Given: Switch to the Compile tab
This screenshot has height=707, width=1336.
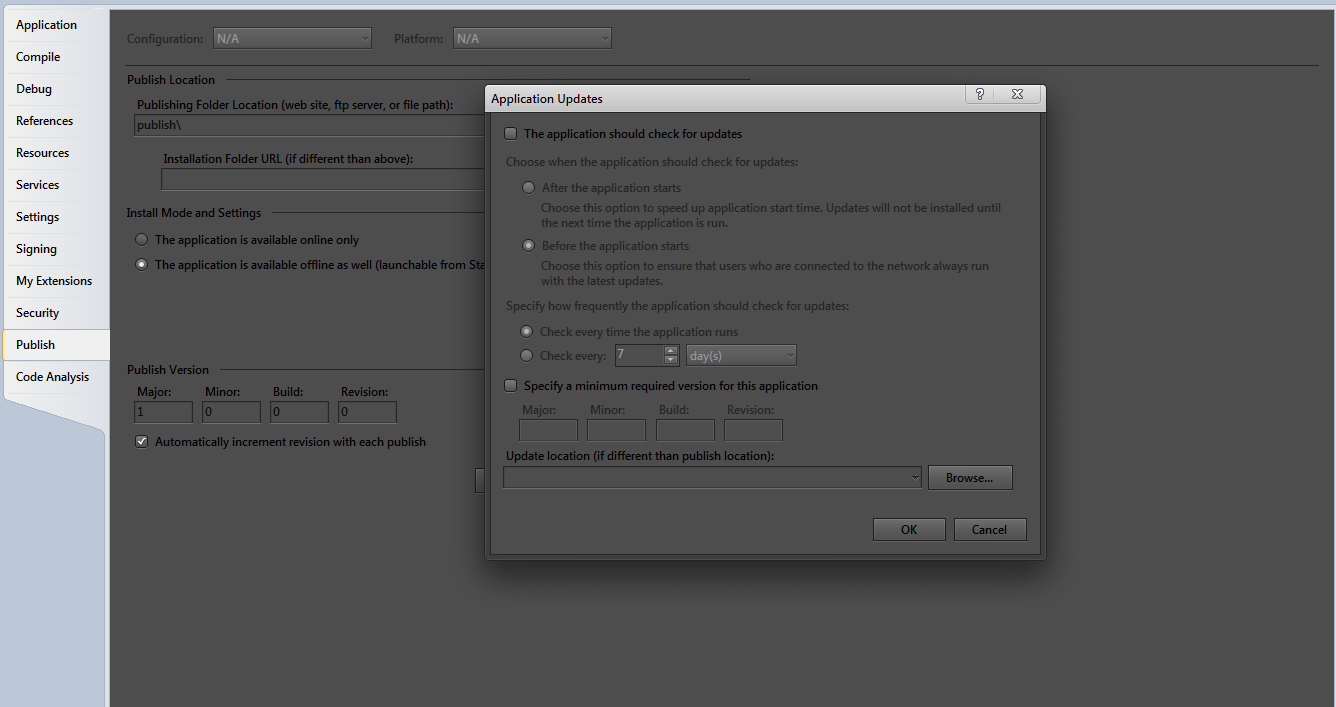Looking at the screenshot, I should (x=38, y=57).
